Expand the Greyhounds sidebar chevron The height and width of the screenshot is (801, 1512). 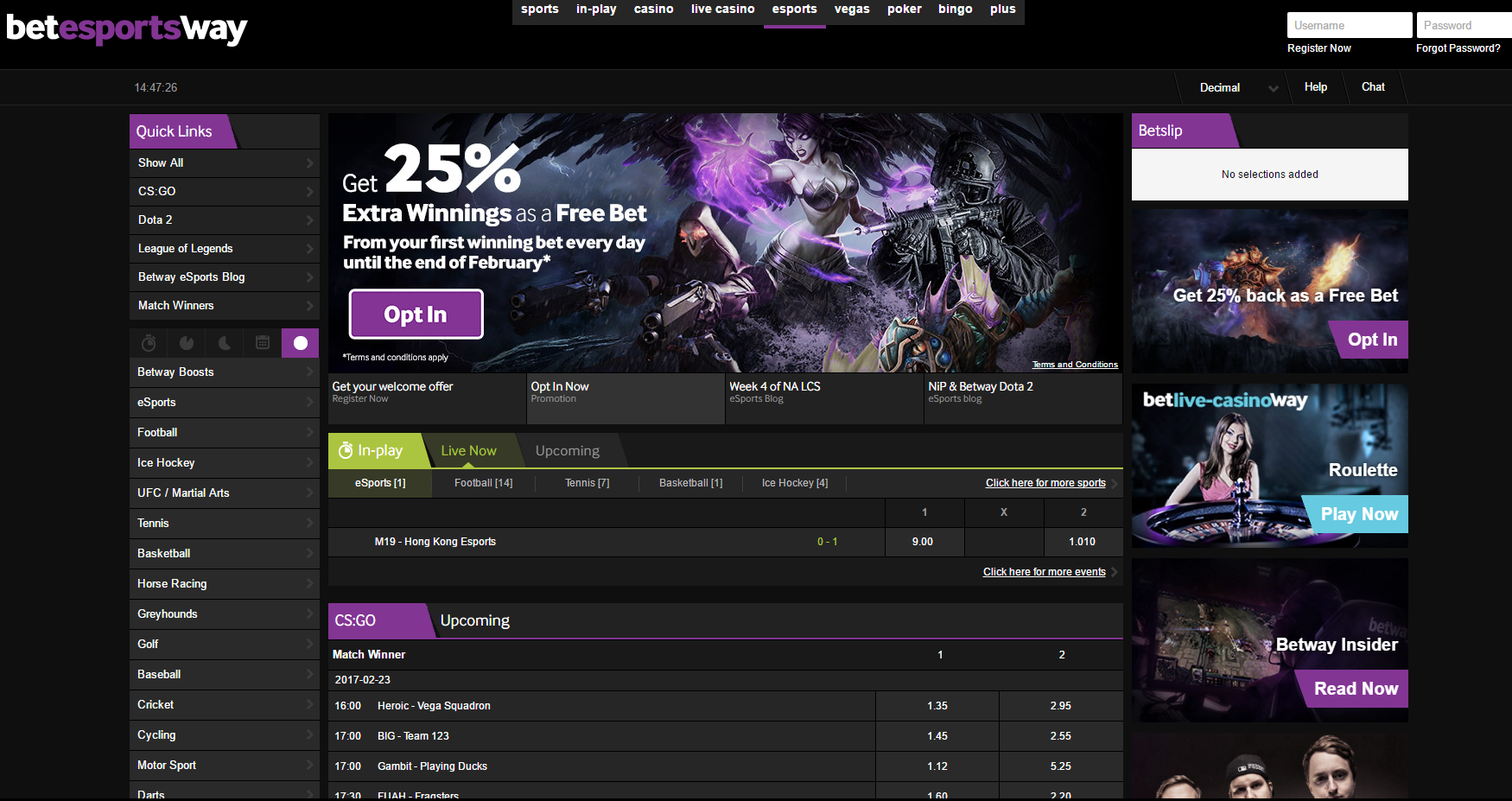(310, 614)
